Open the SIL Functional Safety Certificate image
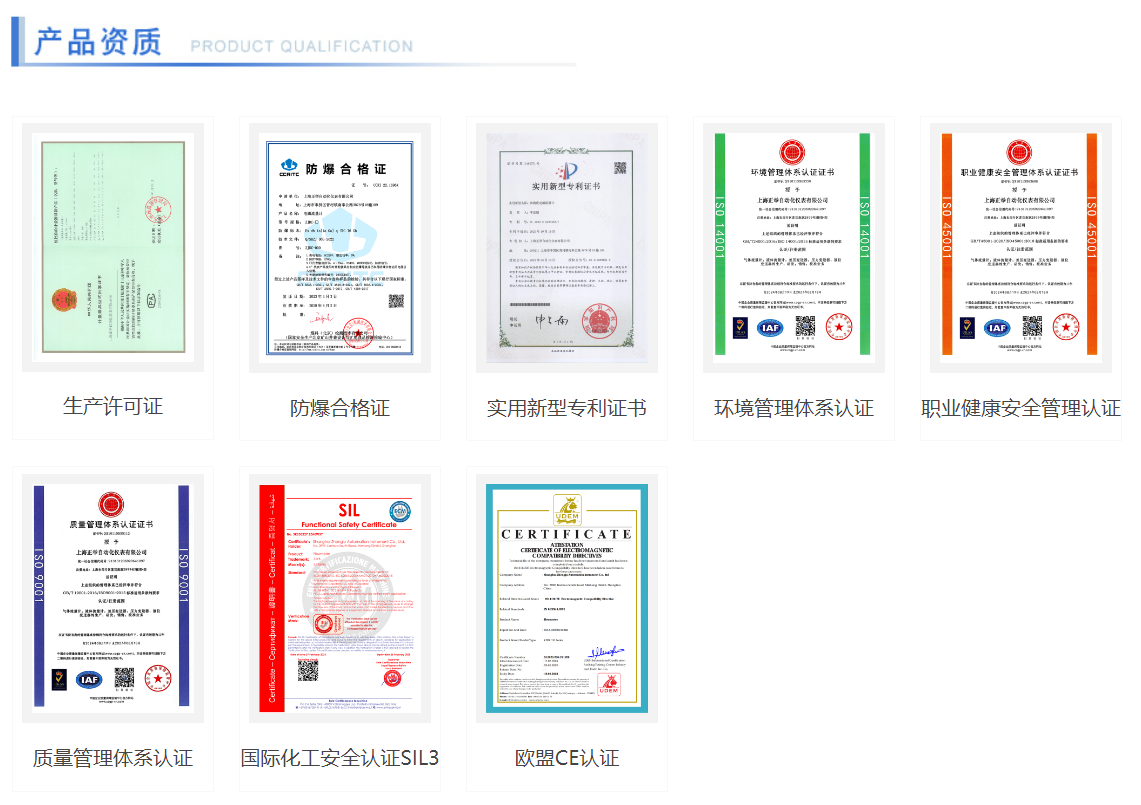Viewport: 1141px width, 805px height. [x=340, y=598]
